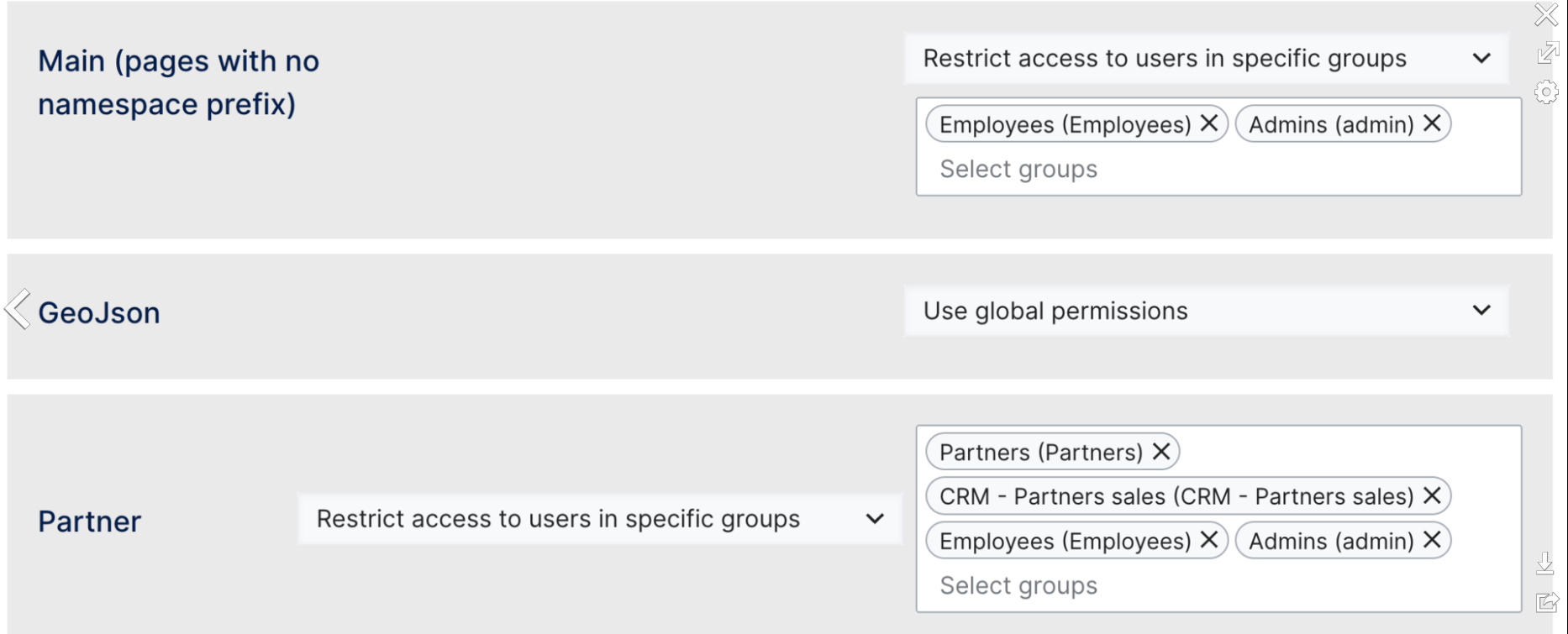
Task: Remove Employees group from Main namespace
Action: [1208, 123]
